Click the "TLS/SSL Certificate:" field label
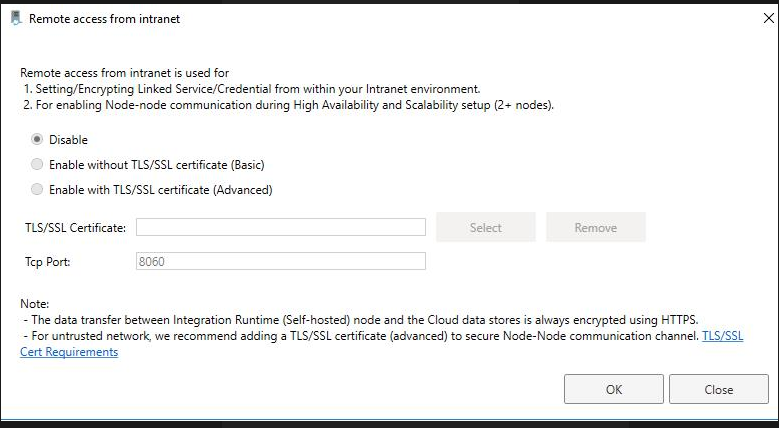The image size is (779, 428). point(75,228)
